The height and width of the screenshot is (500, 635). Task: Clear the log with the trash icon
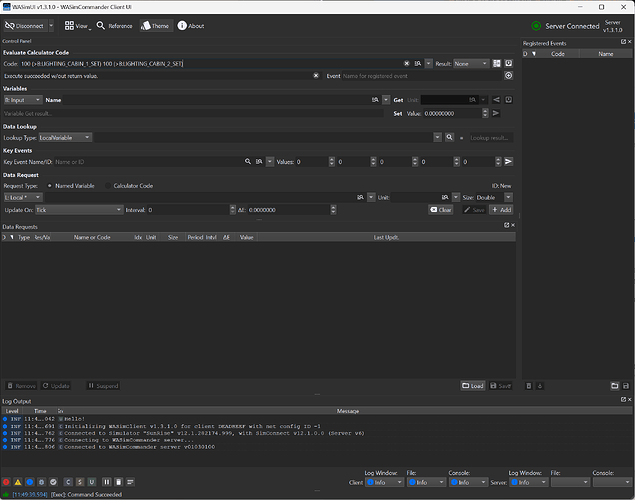(119, 482)
